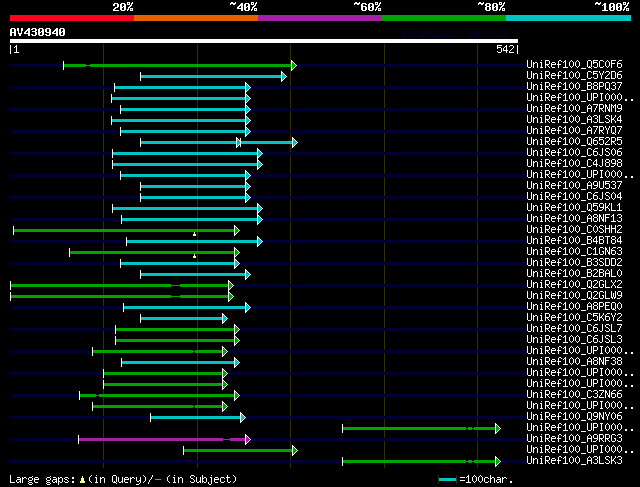Click the green alignment bar in the Q5C0F6 row
The image size is (640, 487).
[178, 65]
